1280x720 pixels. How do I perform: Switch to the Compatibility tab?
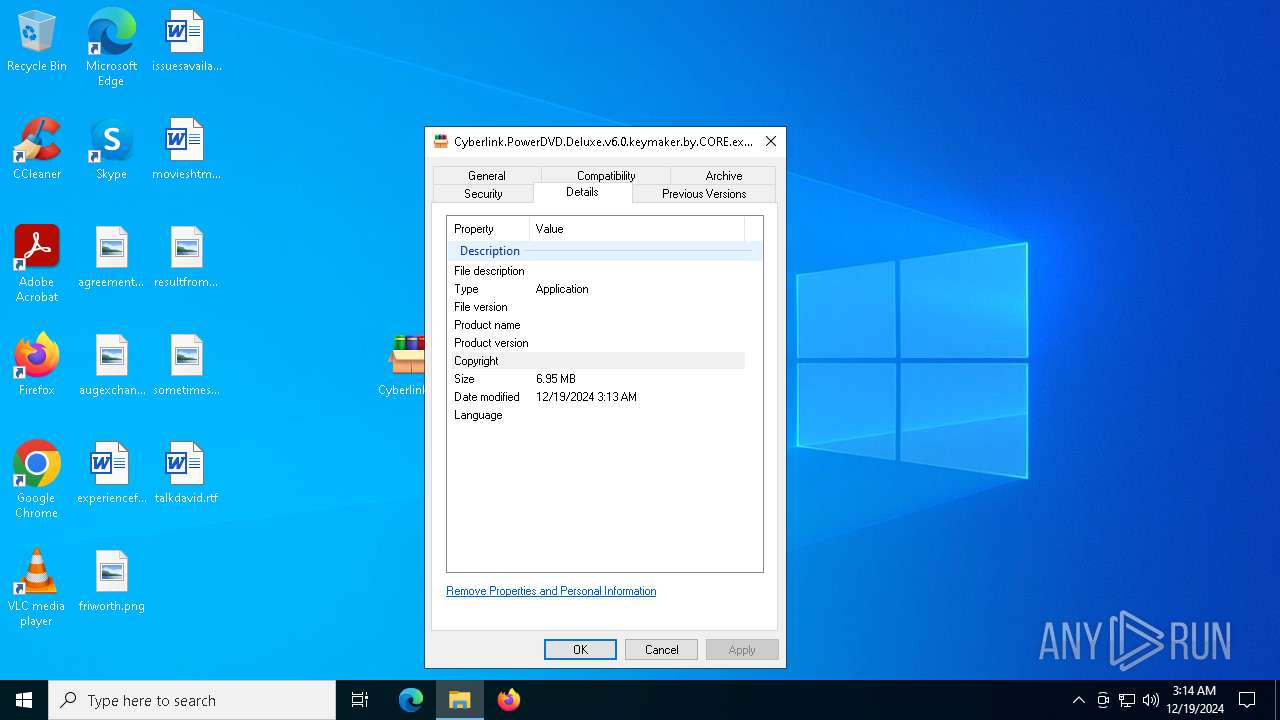606,175
